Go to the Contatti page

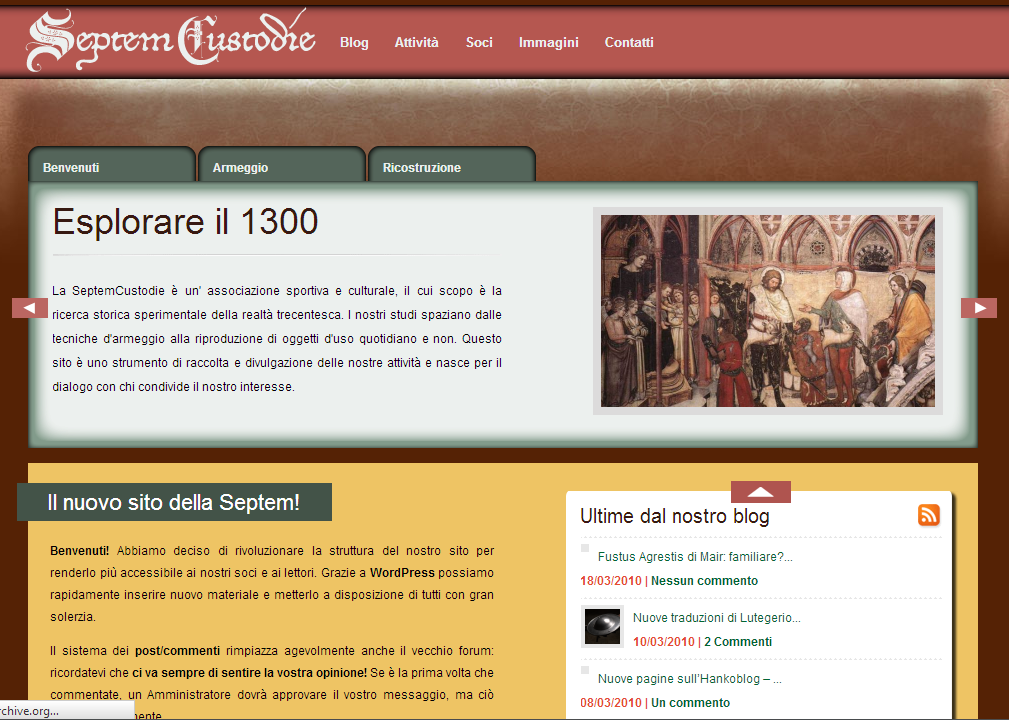click(629, 42)
